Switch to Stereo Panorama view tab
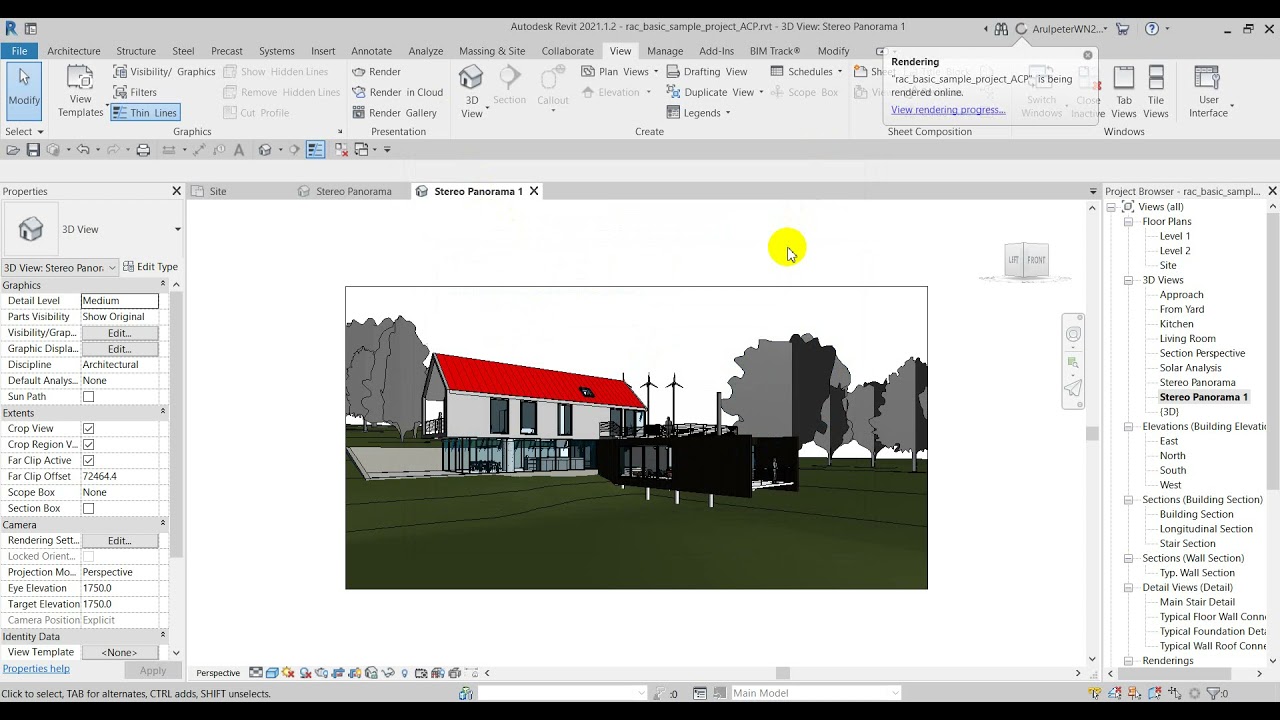 click(354, 191)
